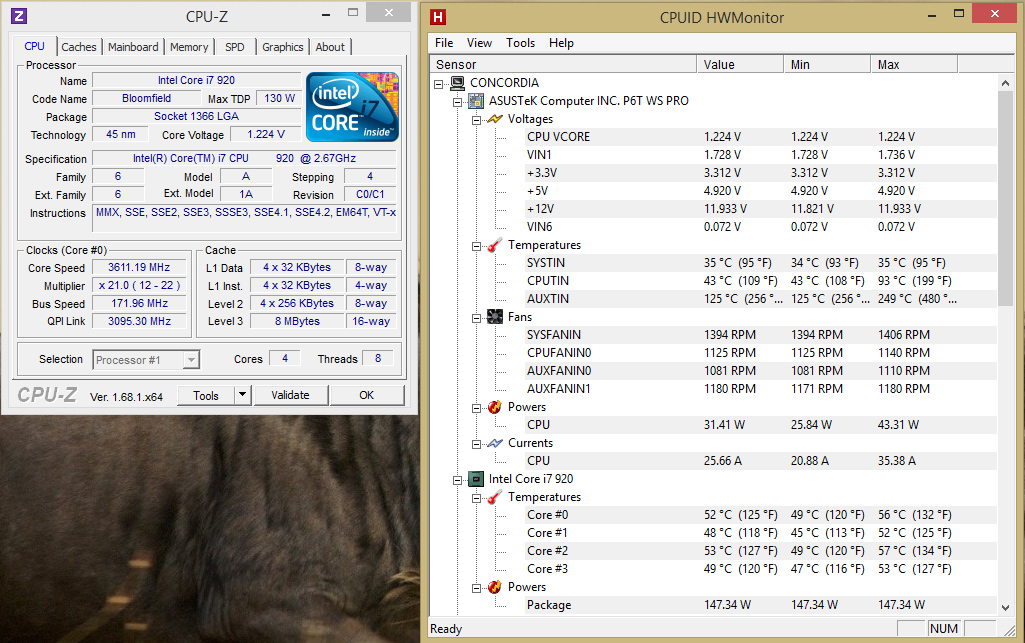Click the Core Speed 3611.19 MHz field

pos(139,267)
